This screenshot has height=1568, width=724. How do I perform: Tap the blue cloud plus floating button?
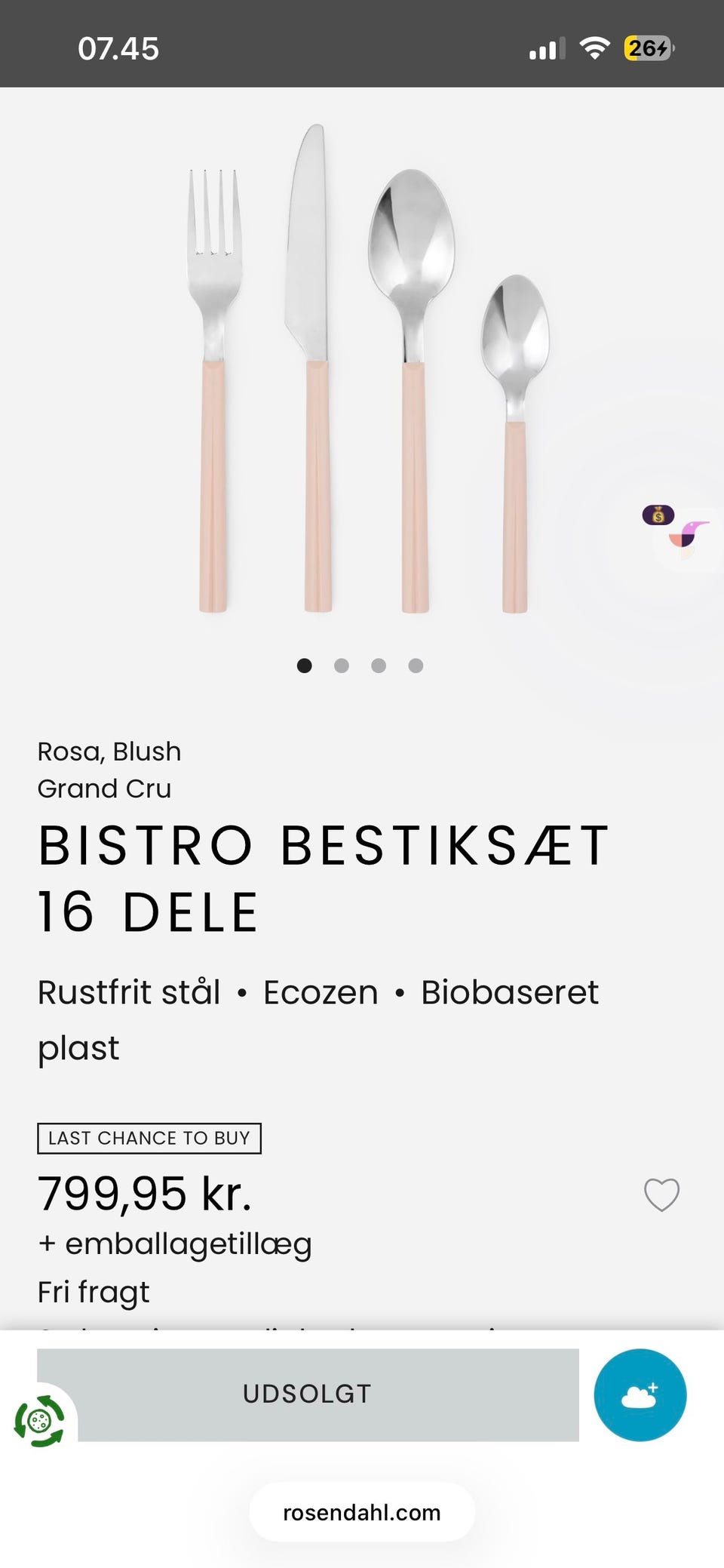coord(640,1395)
